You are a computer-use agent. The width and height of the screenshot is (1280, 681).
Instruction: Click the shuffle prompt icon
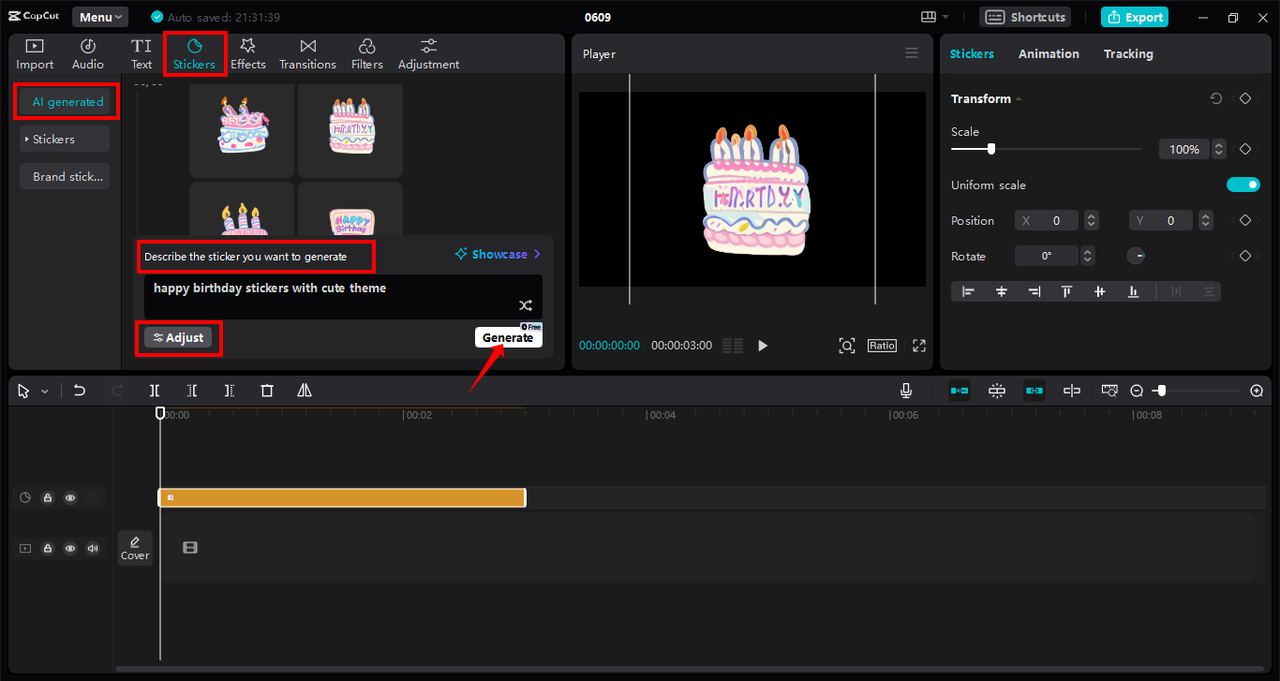coord(525,305)
